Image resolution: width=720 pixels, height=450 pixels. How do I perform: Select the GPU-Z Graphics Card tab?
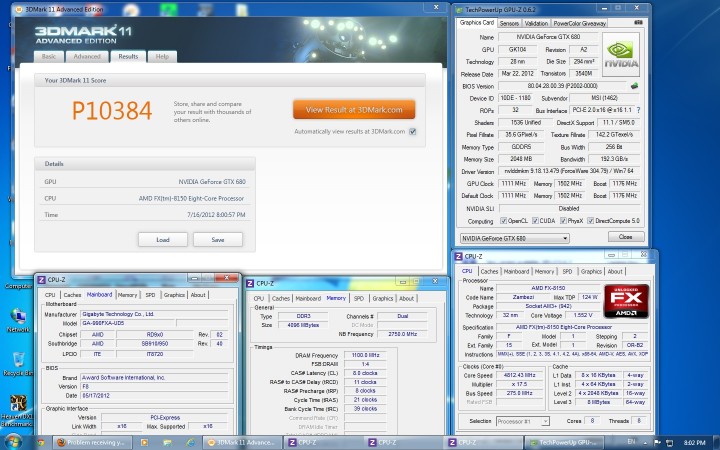click(477, 22)
